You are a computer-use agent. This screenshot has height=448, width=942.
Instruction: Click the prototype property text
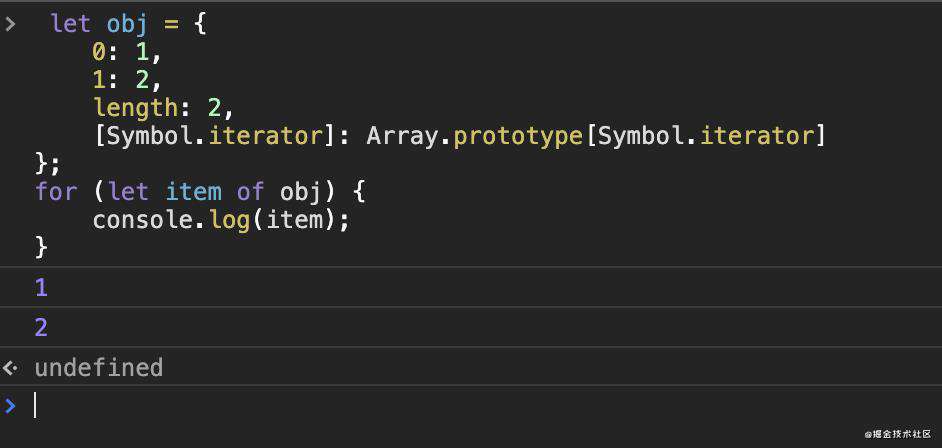tap(518, 137)
